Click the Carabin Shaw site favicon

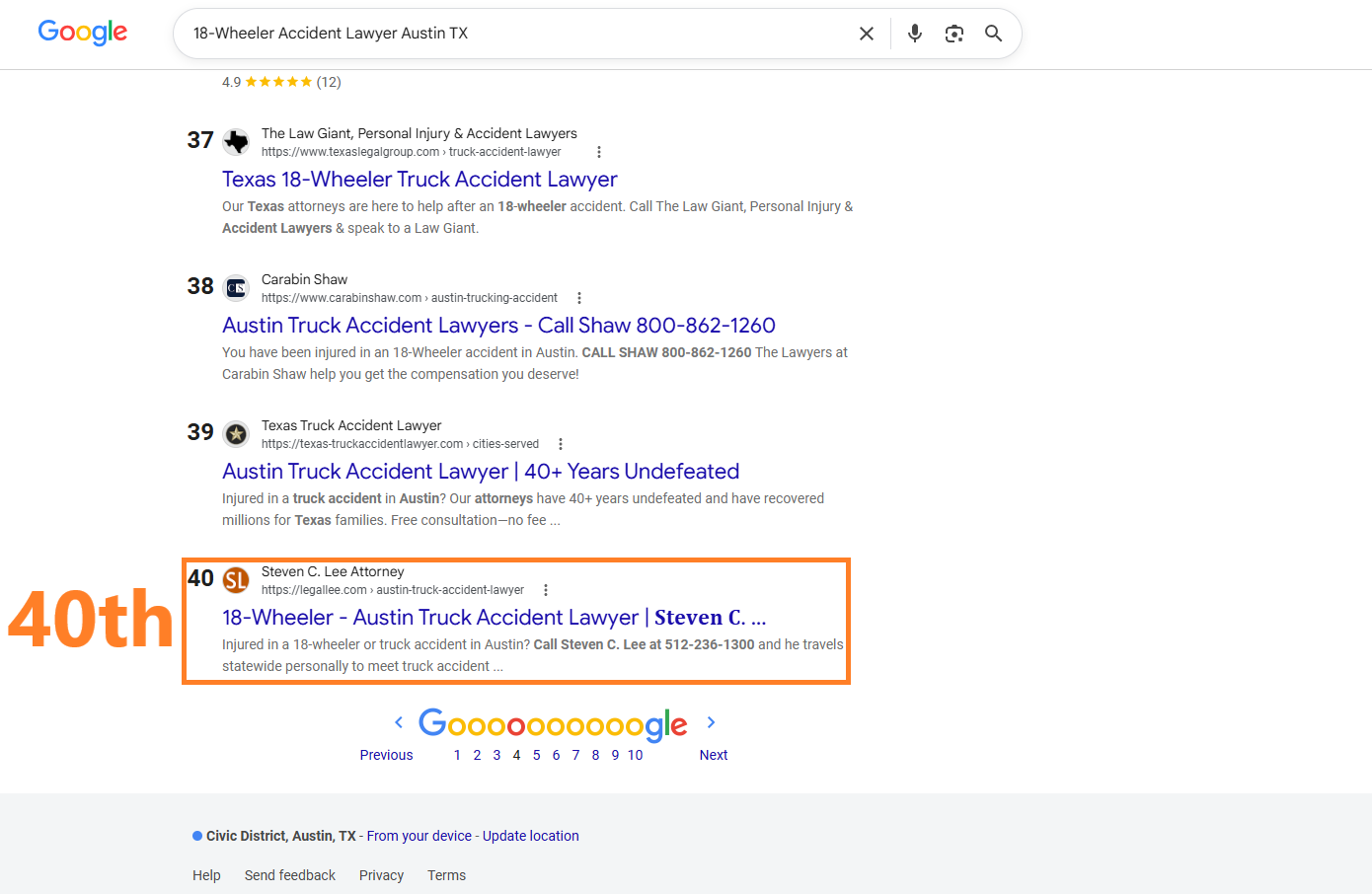(x=236, y=288)
